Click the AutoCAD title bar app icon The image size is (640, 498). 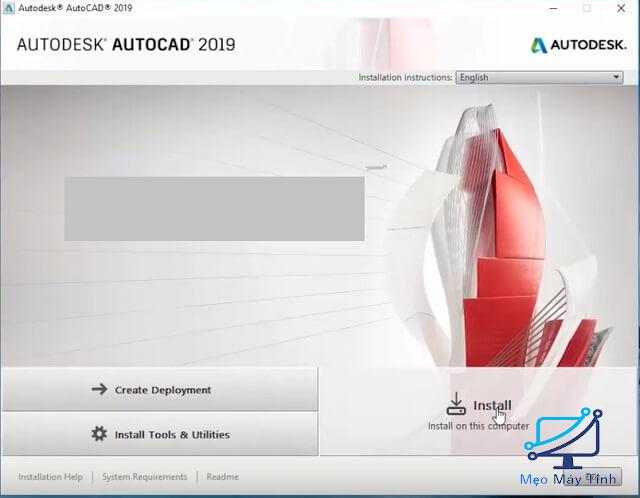(x=9, y=8)
